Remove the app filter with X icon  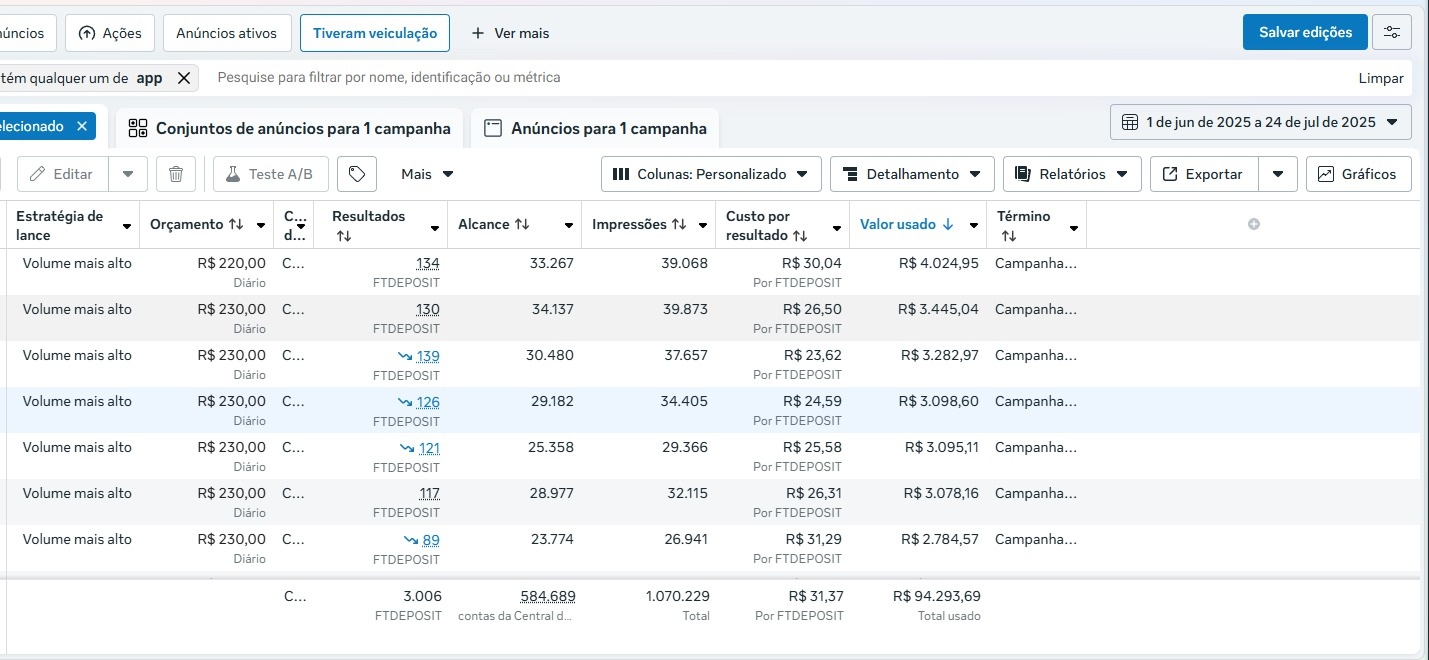[184, 78]
